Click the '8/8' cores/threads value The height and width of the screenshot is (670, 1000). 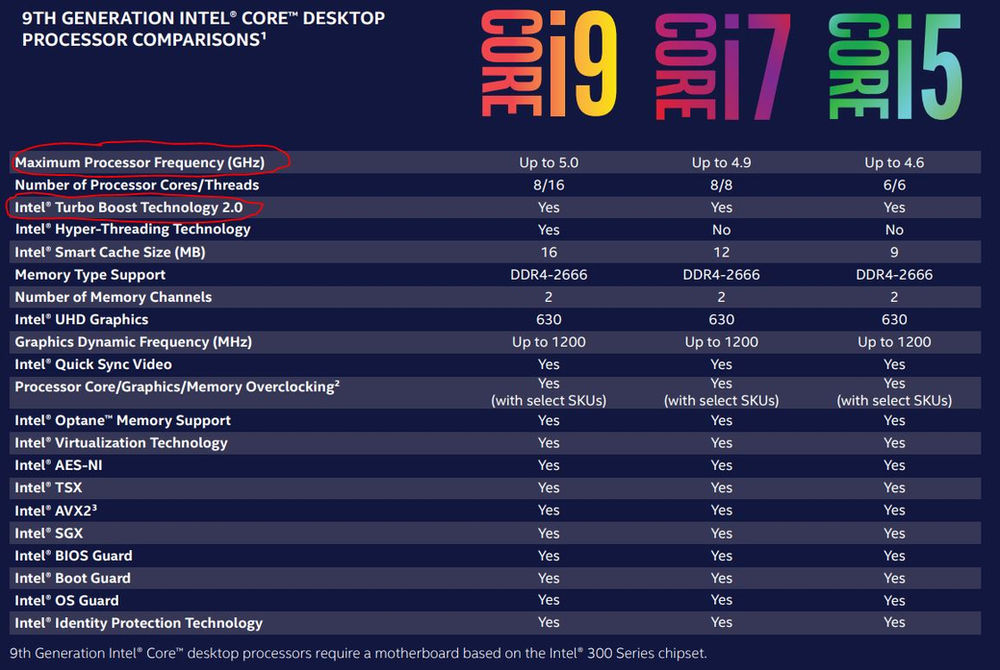coord(721,185)
